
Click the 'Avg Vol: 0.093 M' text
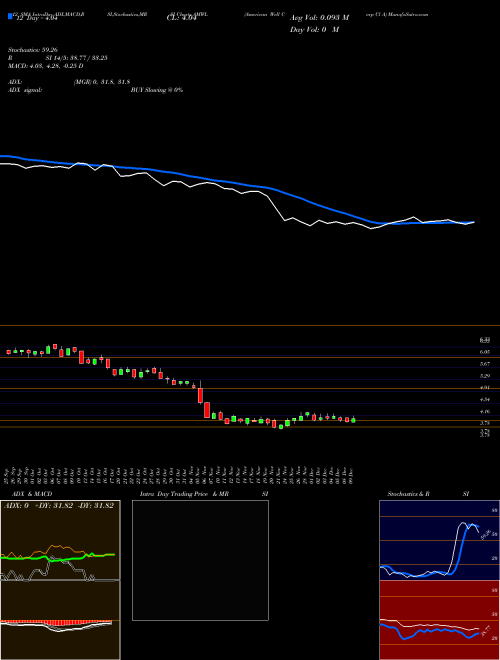pos(319,18)
